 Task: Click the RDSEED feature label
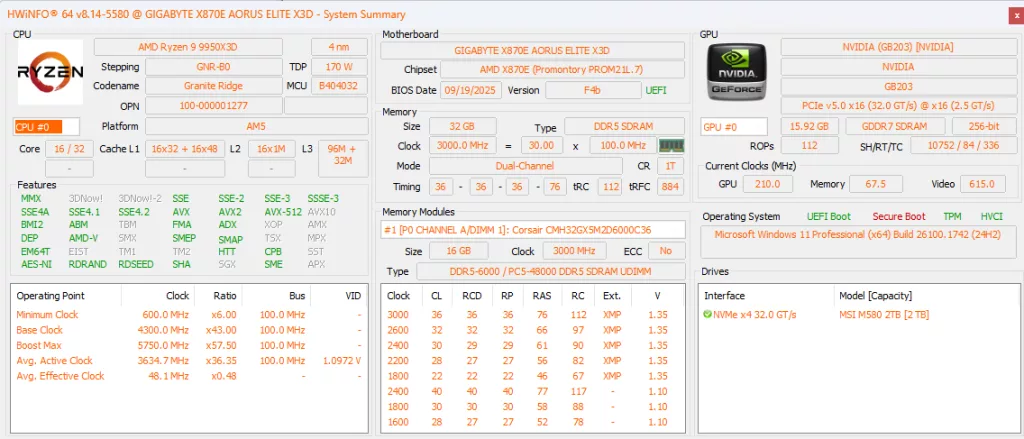tap(135, 265)
